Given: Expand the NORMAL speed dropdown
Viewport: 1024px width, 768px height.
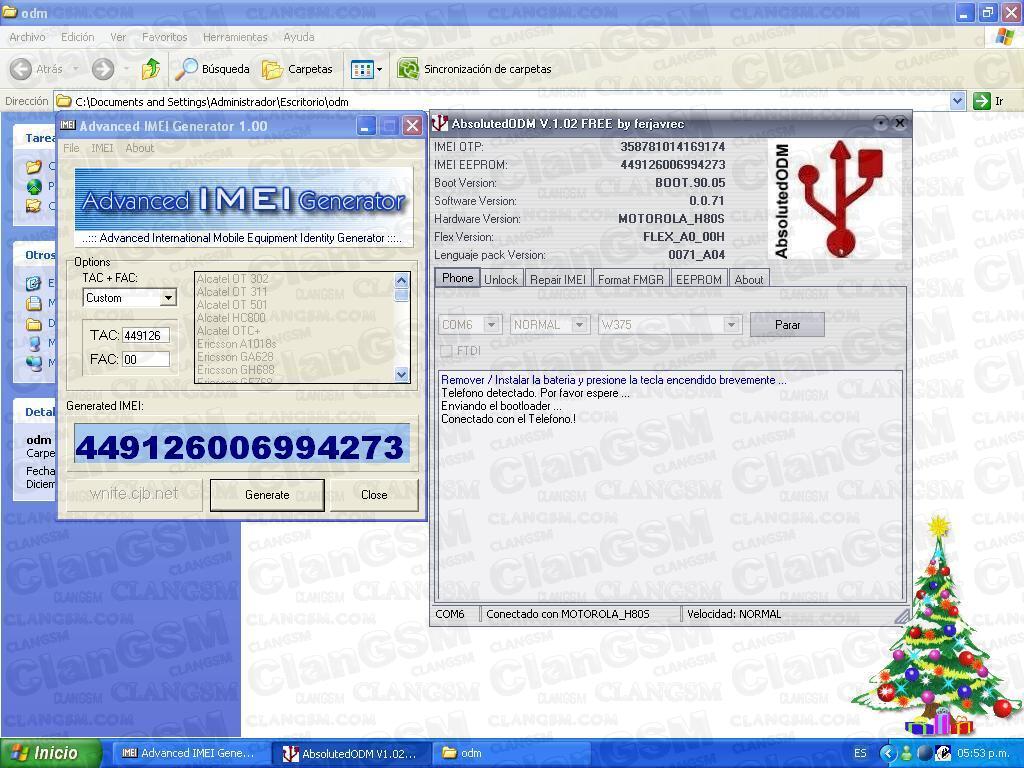Looking at the screenshot, I should (x=579, y=325).
